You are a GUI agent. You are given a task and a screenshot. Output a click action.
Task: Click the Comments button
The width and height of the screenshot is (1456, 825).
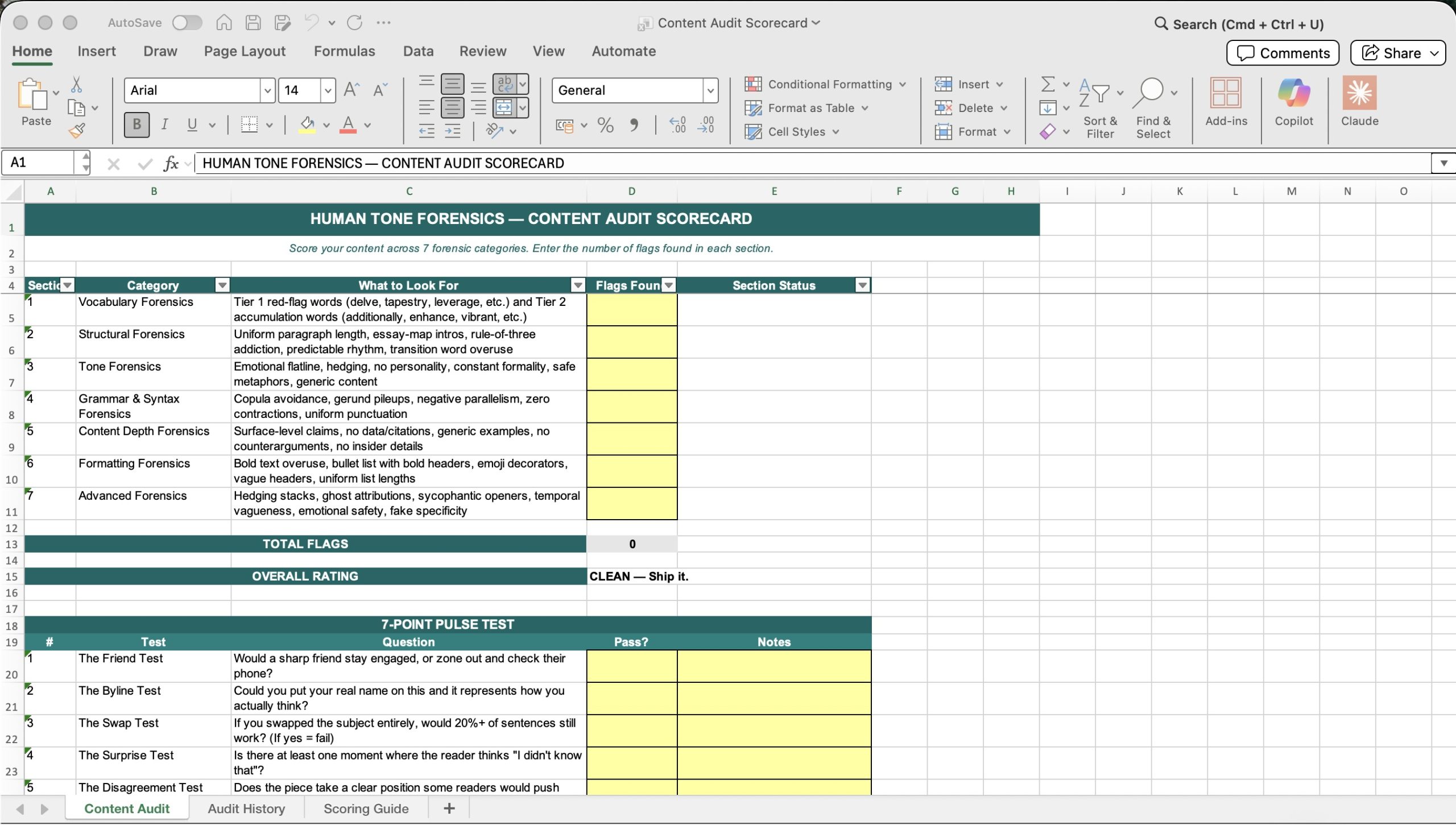tap(1283, 53)
